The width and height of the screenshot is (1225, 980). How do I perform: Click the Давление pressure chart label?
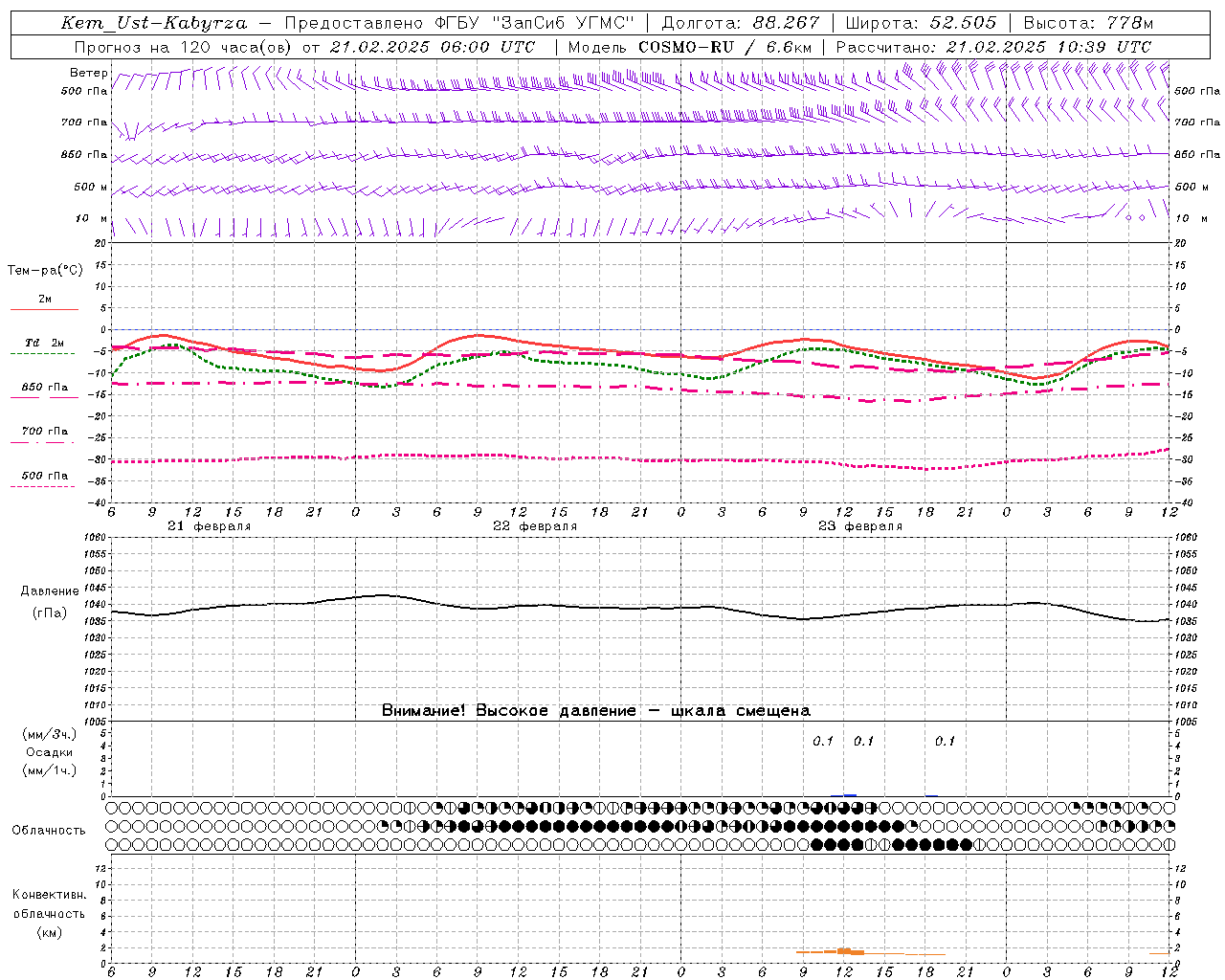click(x=50, y=591)
